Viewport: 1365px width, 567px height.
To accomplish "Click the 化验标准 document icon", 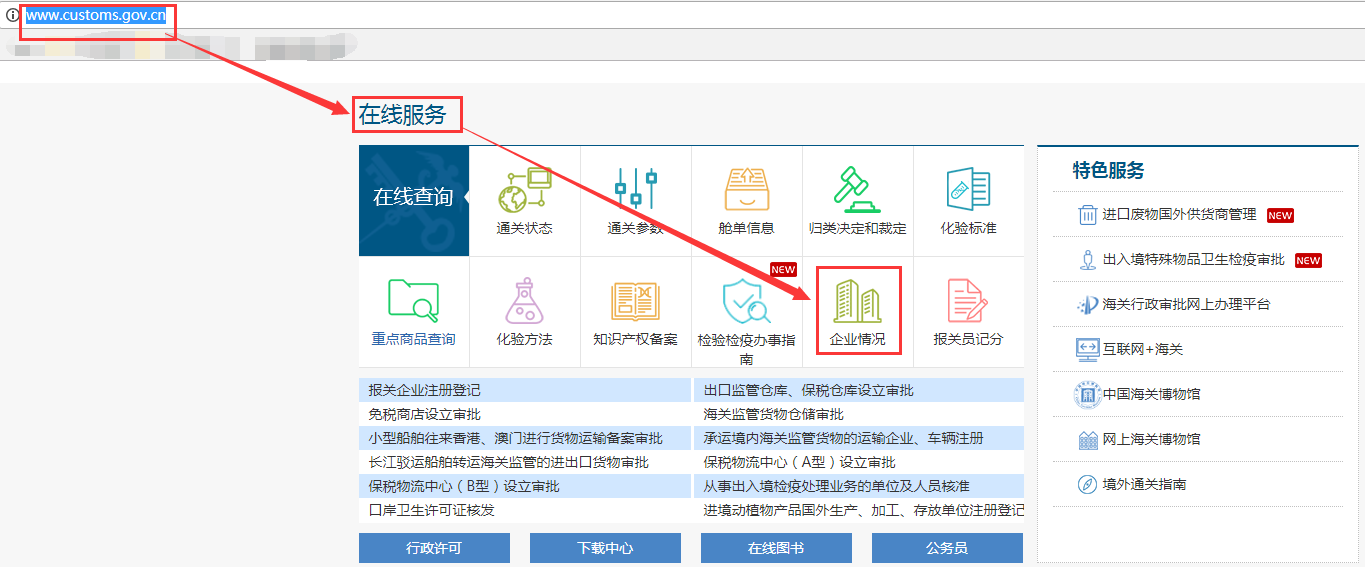I will point(968,189).
